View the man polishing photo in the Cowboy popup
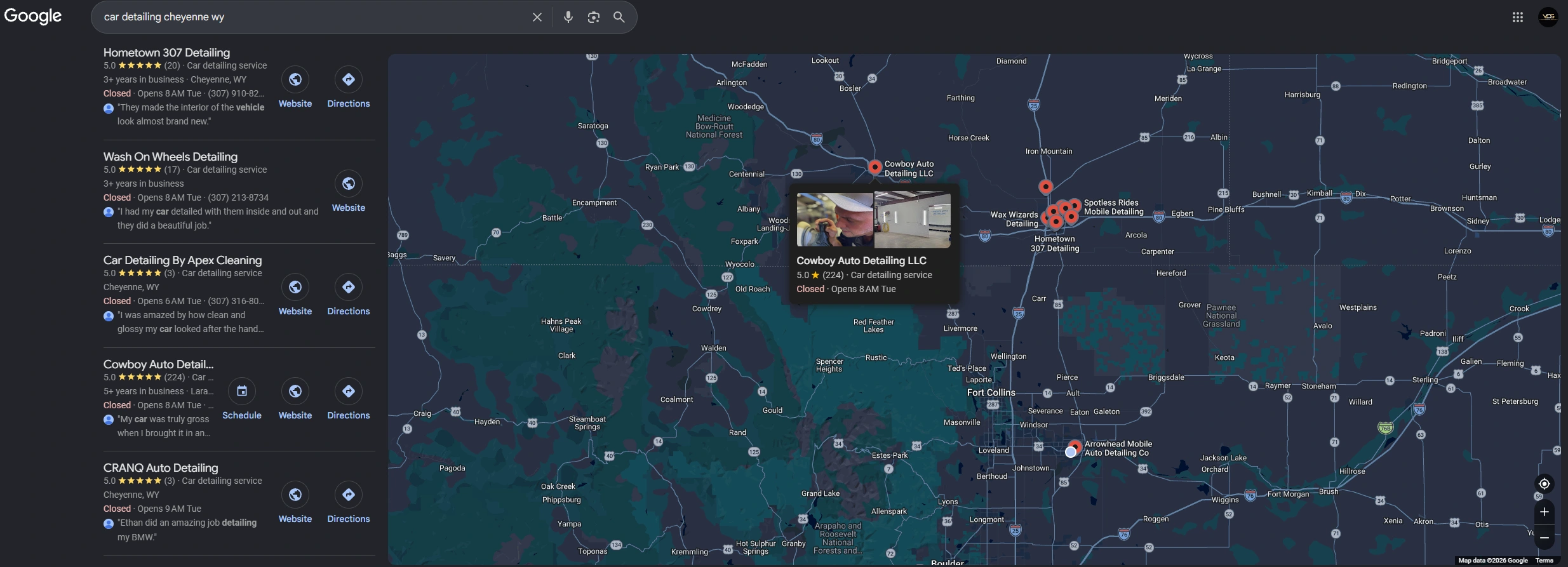The width and height of the screenshot is (1568, 567). [x=835, y=220]
